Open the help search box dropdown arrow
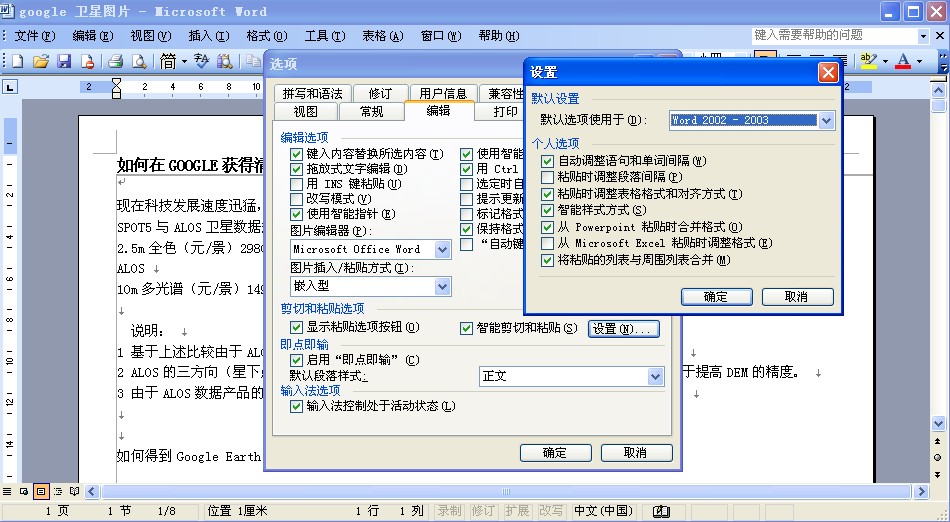950x522 pixels. [923, 36]
